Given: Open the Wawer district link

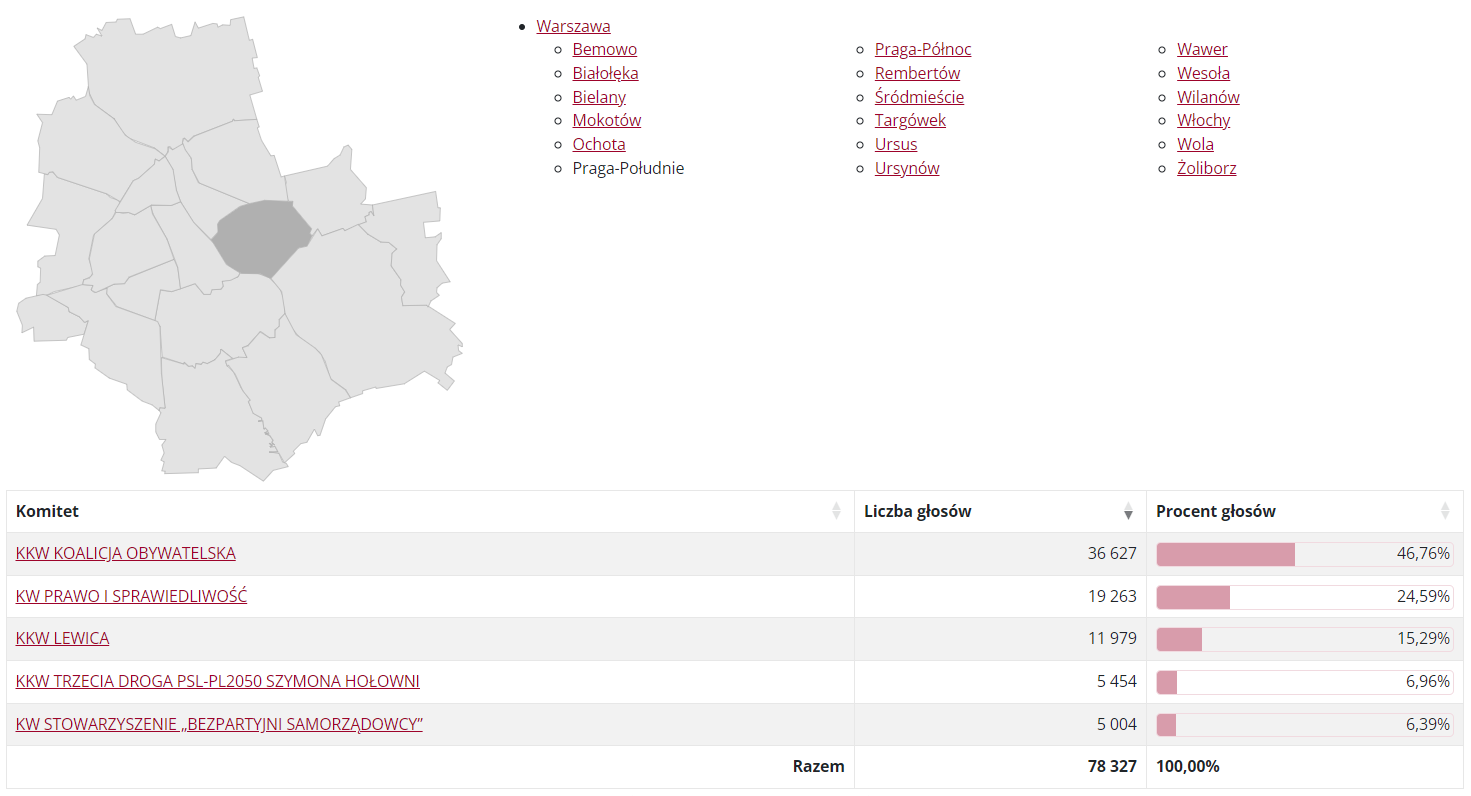Looking at the screenshot, I should coord(1202,49).
